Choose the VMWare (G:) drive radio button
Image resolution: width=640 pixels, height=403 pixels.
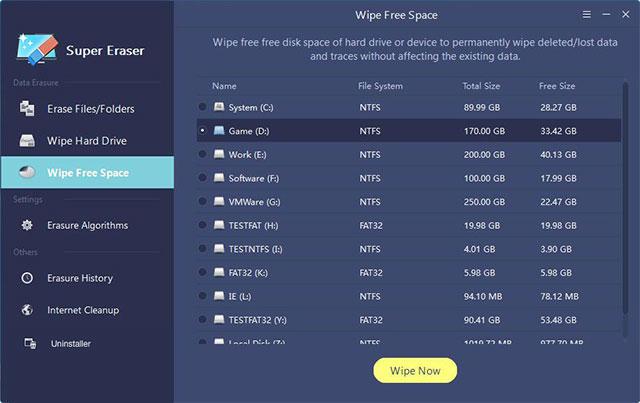tap(203, 201)
